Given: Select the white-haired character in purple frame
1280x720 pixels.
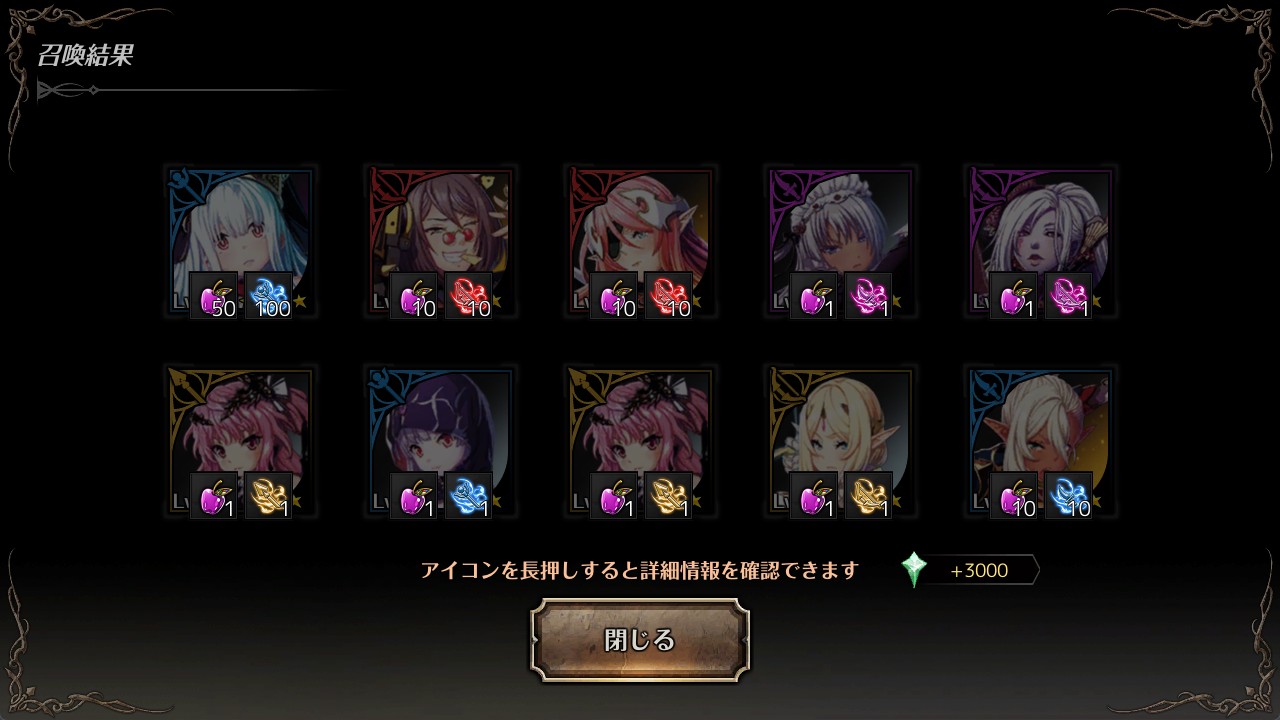Looking at the screenshot, I should tap(1041, 241).
